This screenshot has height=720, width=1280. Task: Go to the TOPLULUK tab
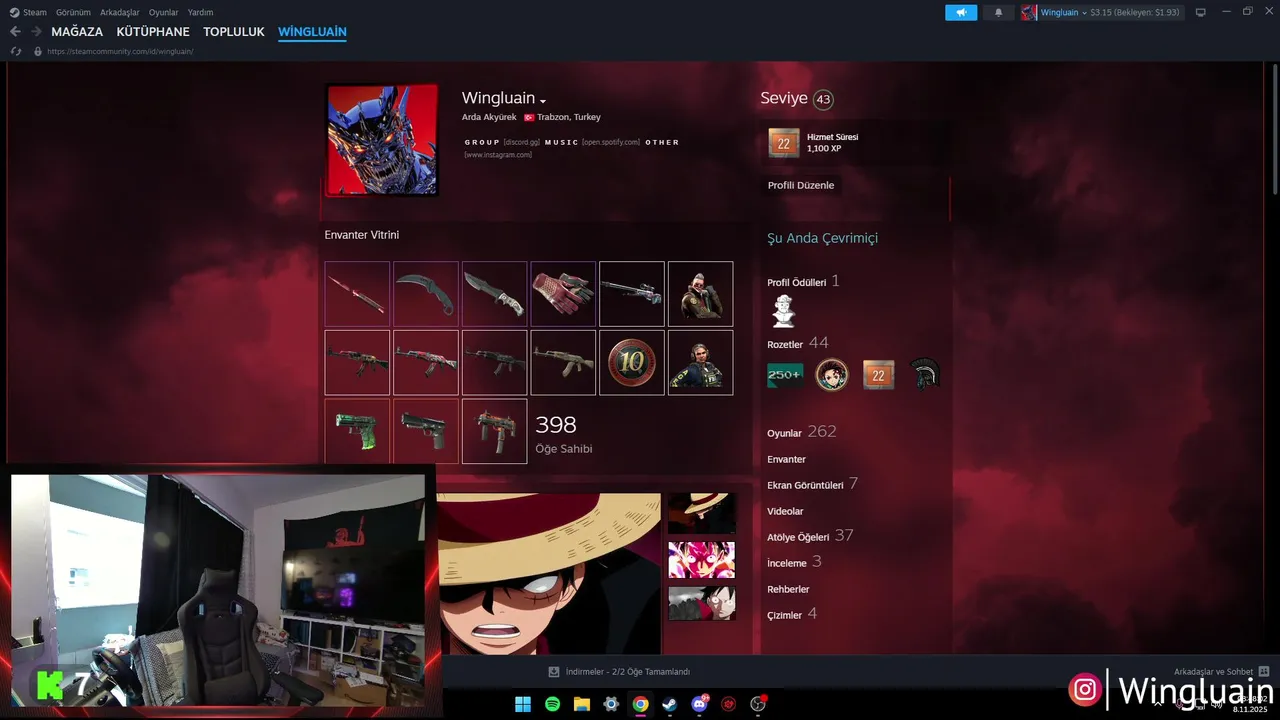tap(234, 32)
